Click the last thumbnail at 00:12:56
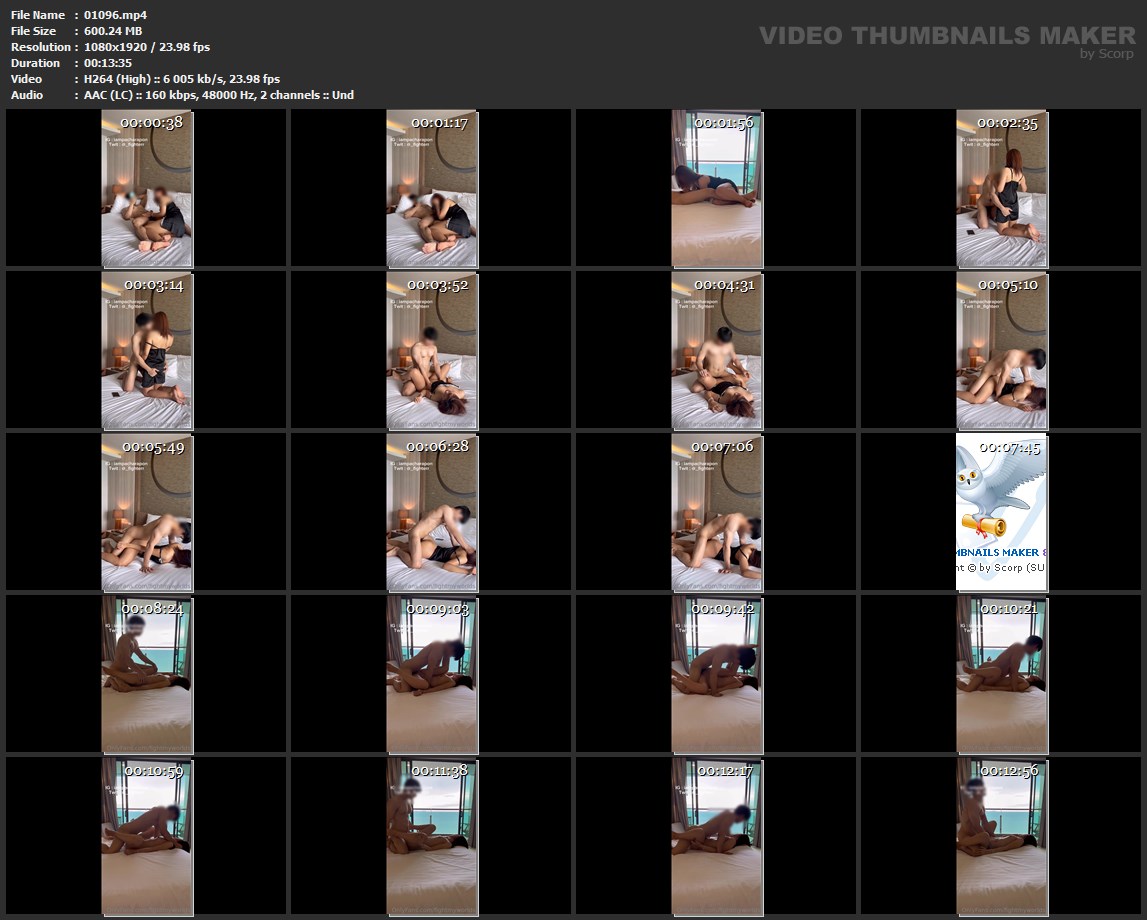This screenshot has height=920, width=1147. (1002, 836)
